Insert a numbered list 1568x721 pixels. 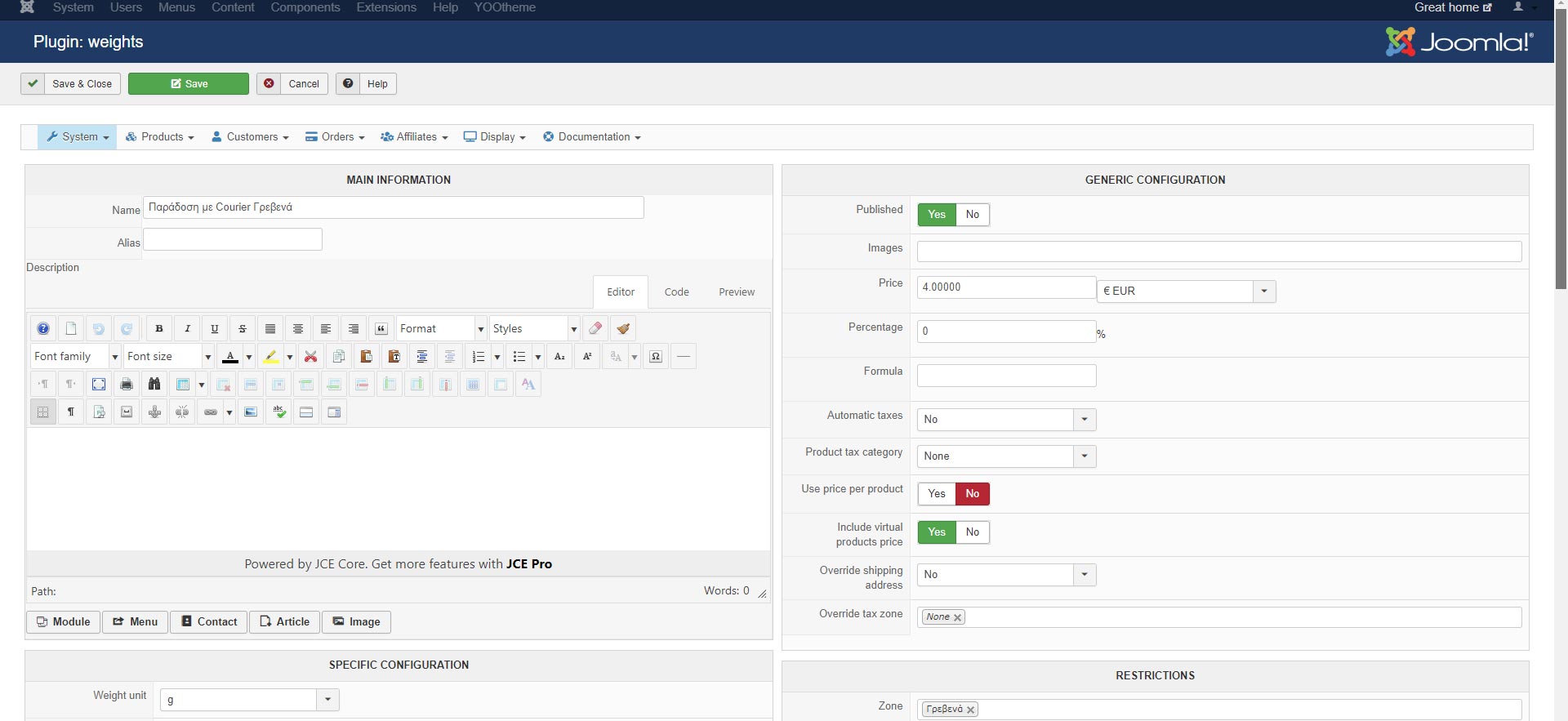point(478,356)
